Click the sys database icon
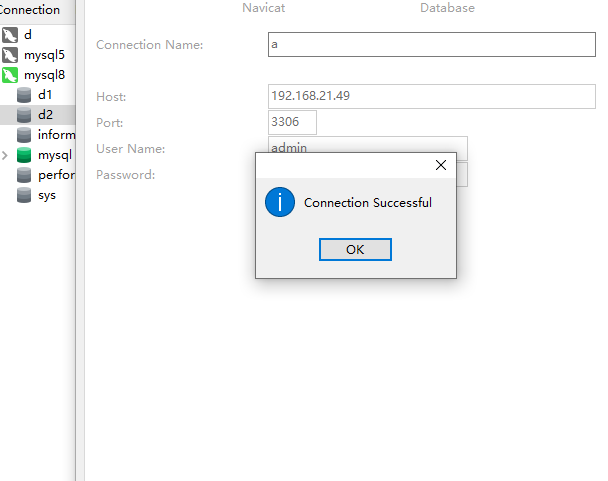This screenshot has height=481, width=608. click(24, 195)
